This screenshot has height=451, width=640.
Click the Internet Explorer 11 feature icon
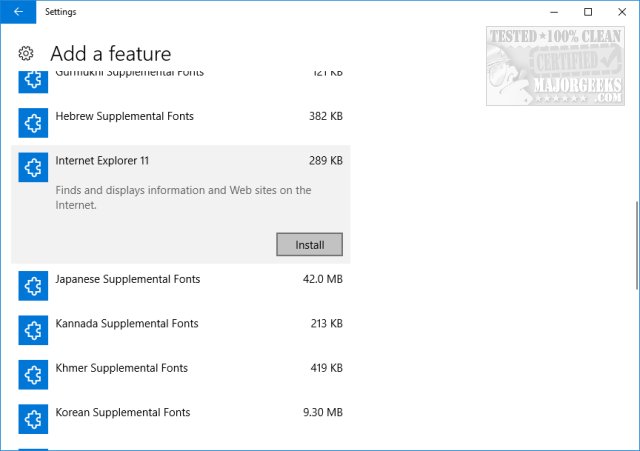pos(33,167)
